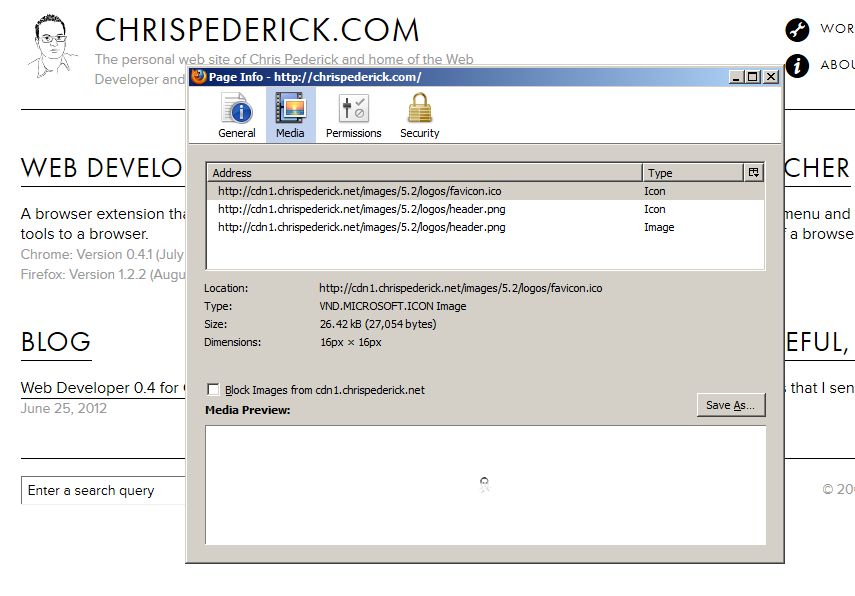Click the Firefox icon in dialog title bar
This screenshot has width=855, height=596.
pyautogui.click(x=198, y=77)
